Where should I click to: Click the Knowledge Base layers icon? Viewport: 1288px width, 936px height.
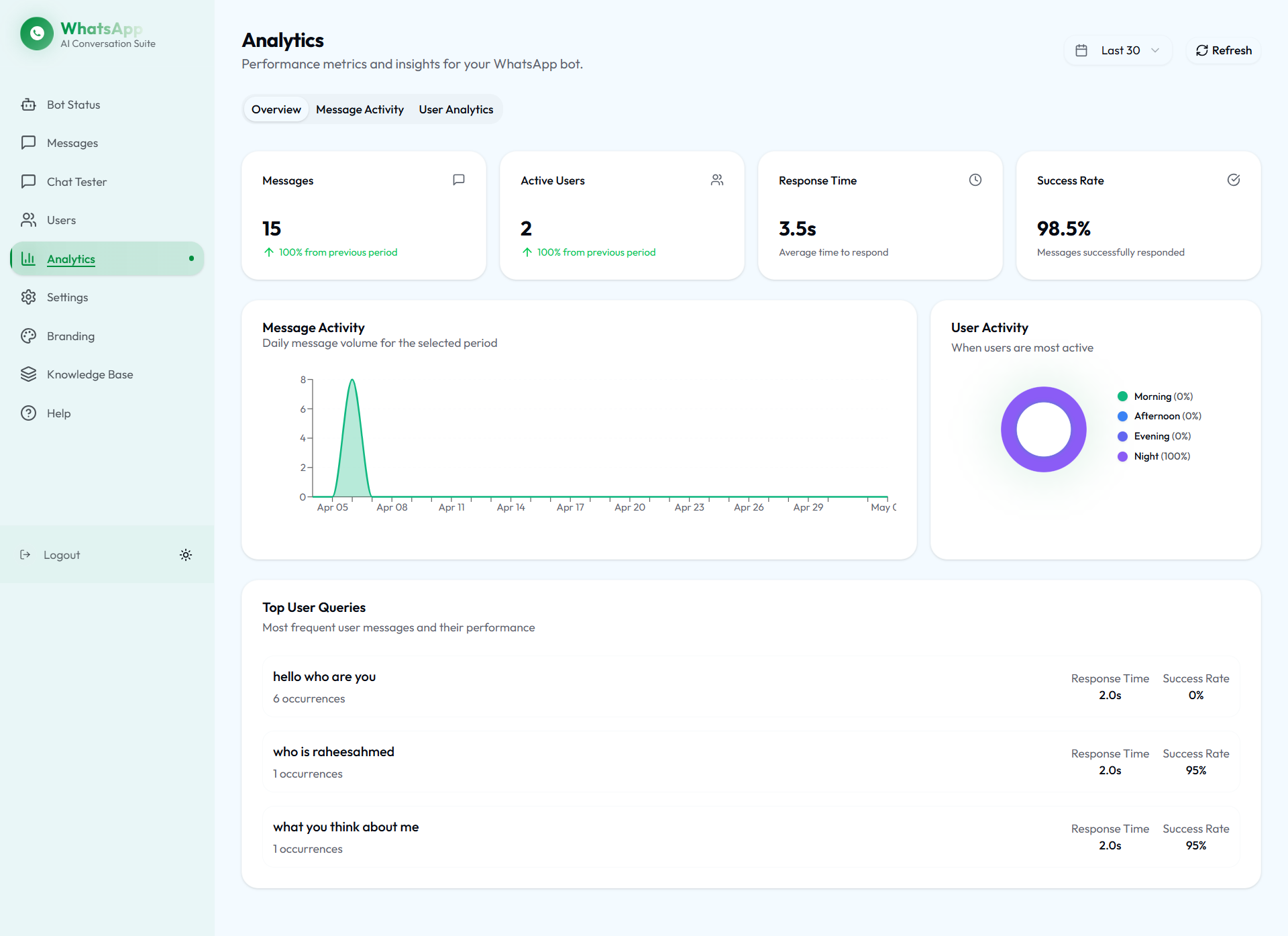coord(28,374)
